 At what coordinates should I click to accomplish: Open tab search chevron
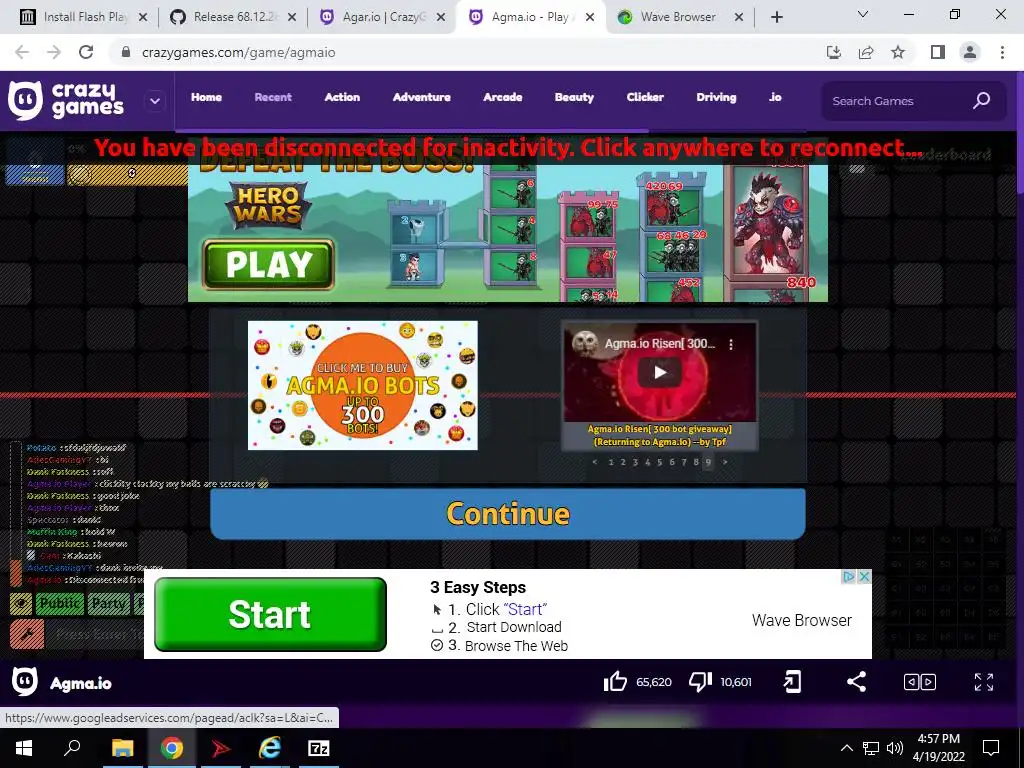tap(863, 14)
